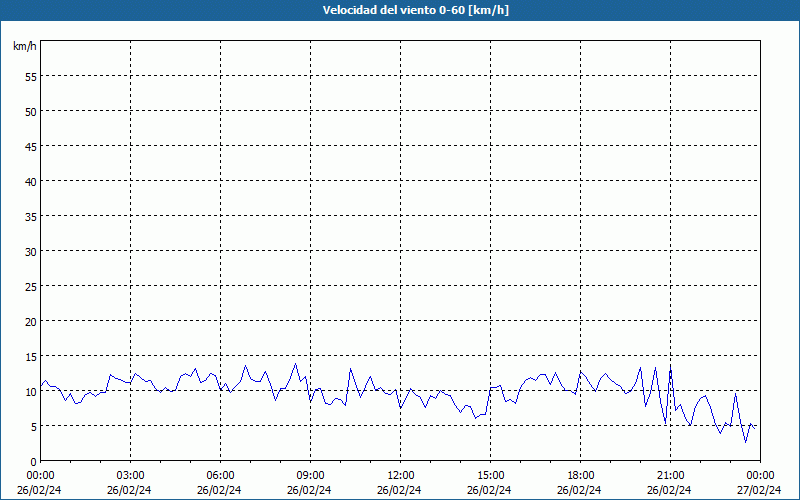Select the y-axis value '20'
This screenshot has width=800, height=500.
pos(31,321)
